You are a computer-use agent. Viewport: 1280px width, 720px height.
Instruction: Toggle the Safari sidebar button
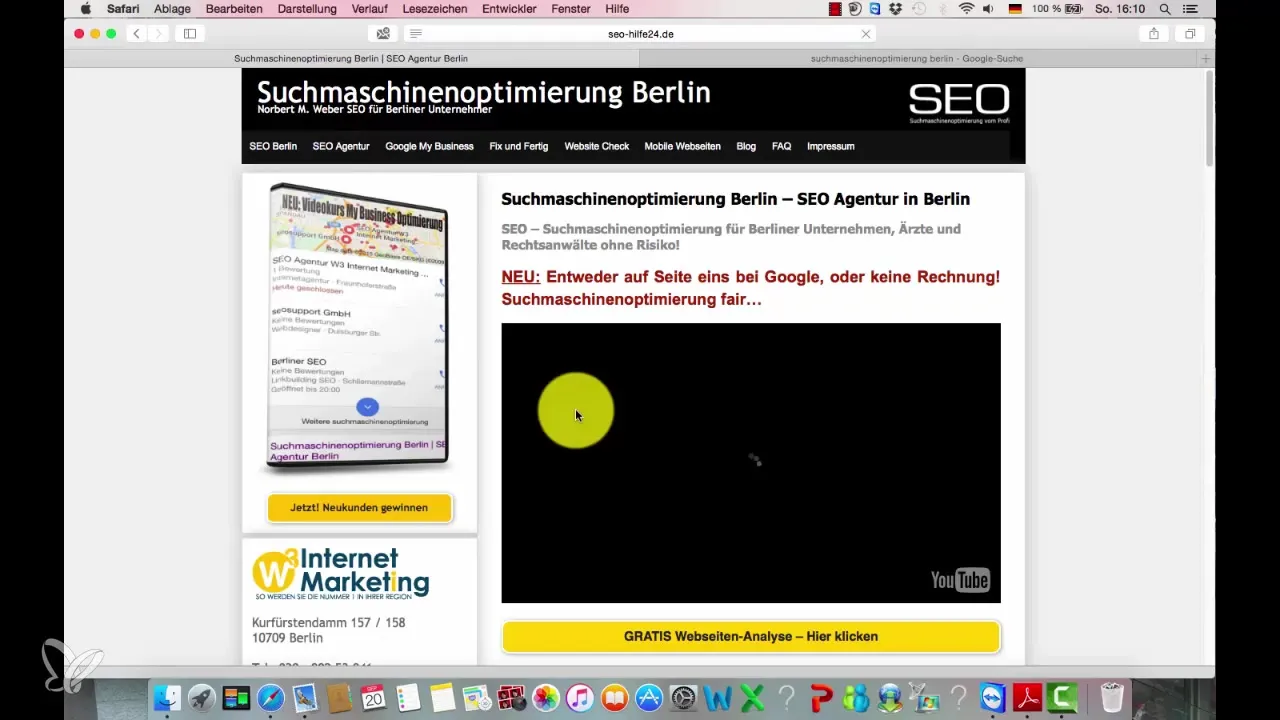189,33
